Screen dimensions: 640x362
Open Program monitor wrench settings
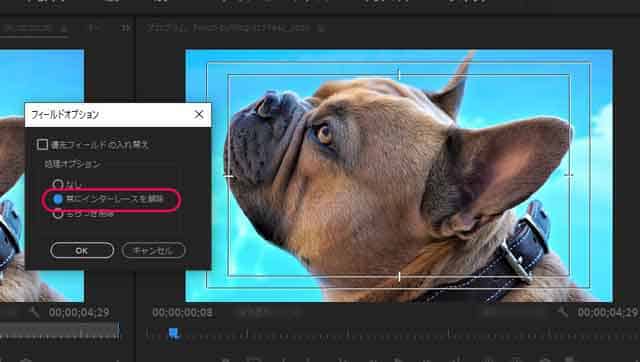[563, 312]
